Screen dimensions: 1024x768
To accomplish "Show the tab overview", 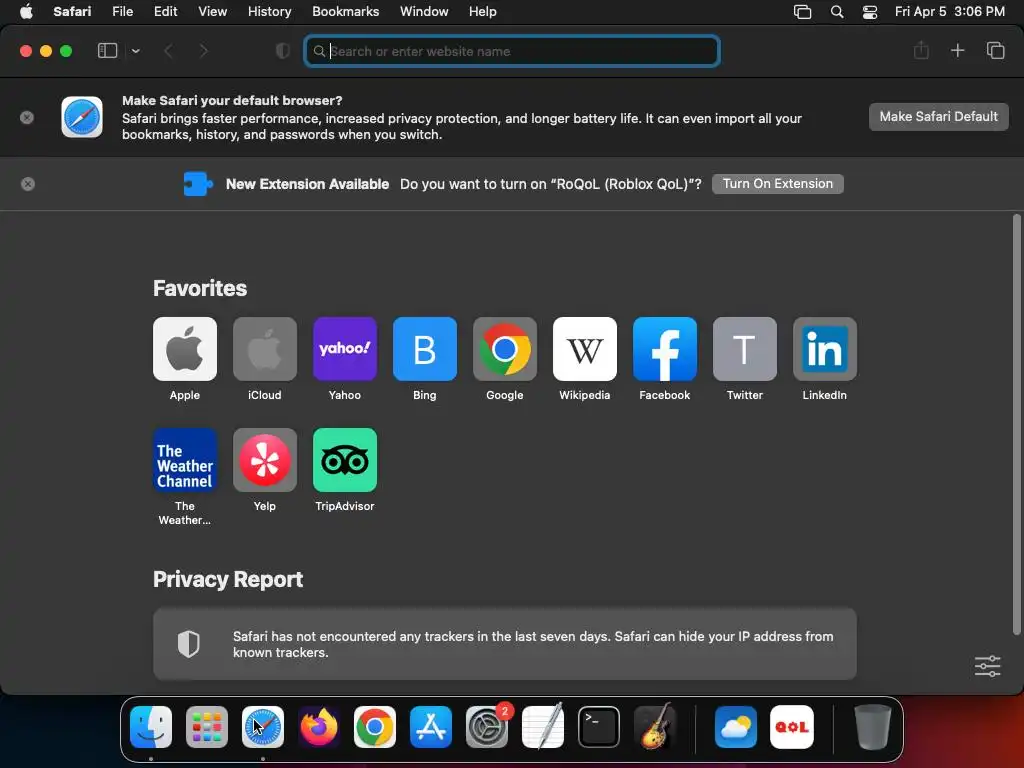I will point(995,50).
